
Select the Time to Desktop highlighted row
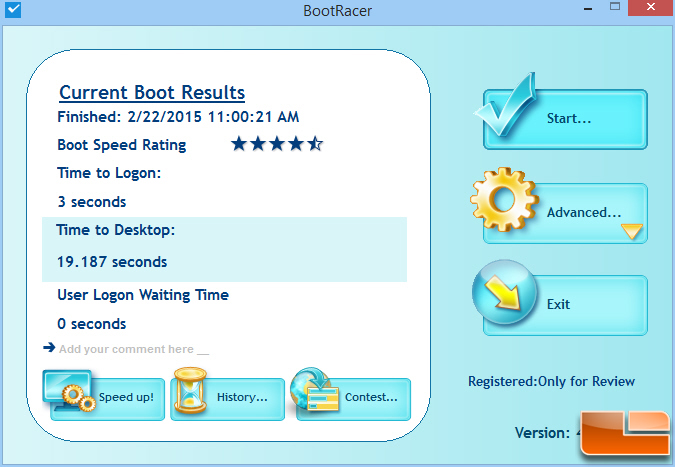click(224, 249)
